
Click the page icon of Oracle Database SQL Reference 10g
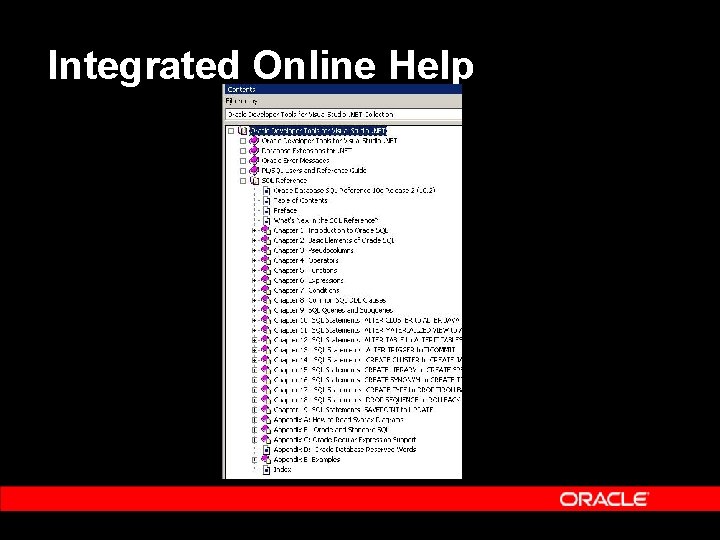tap(266, 191)
